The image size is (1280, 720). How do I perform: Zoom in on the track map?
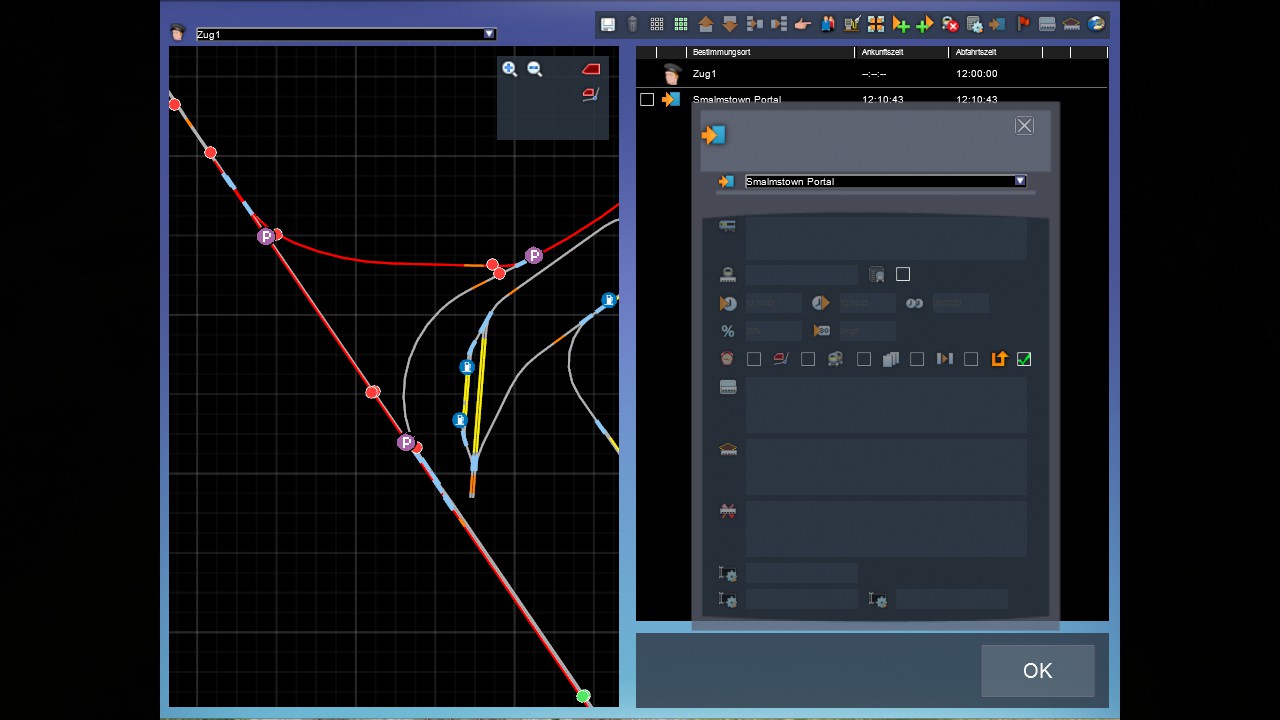[x=510, y=69]
